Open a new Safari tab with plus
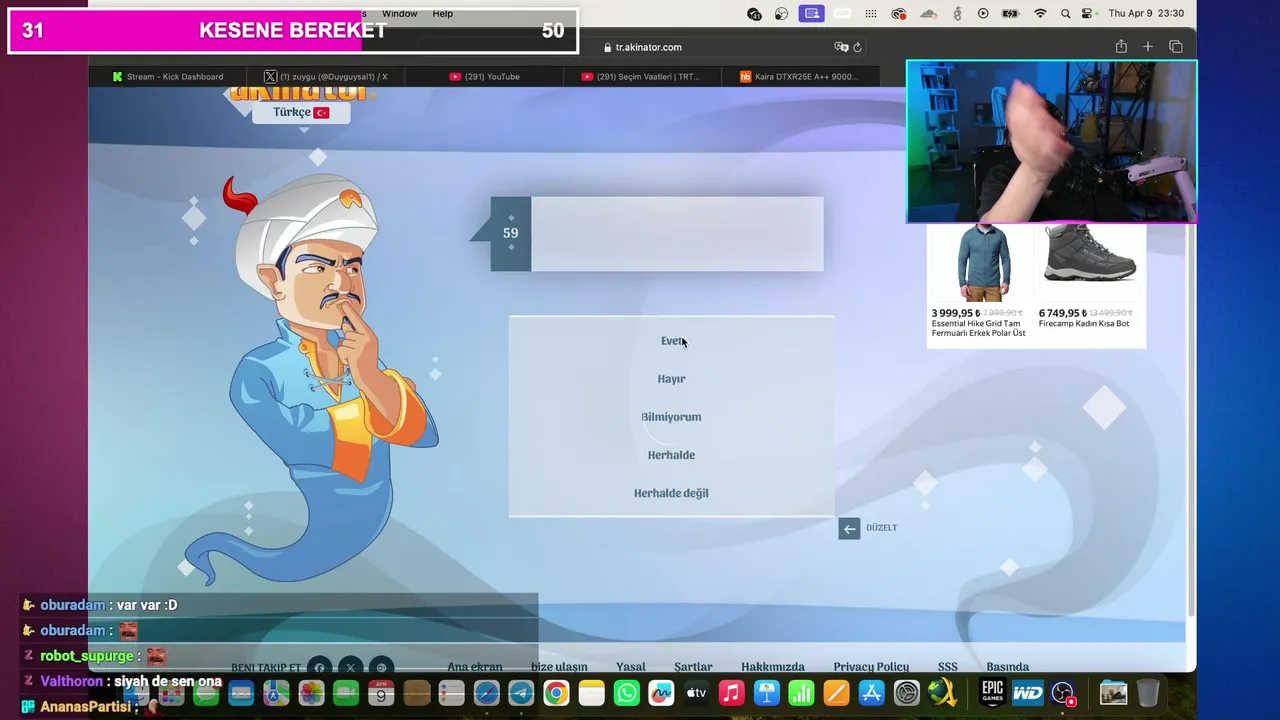Screen dimensions: 1280x720 (1148, 47)
